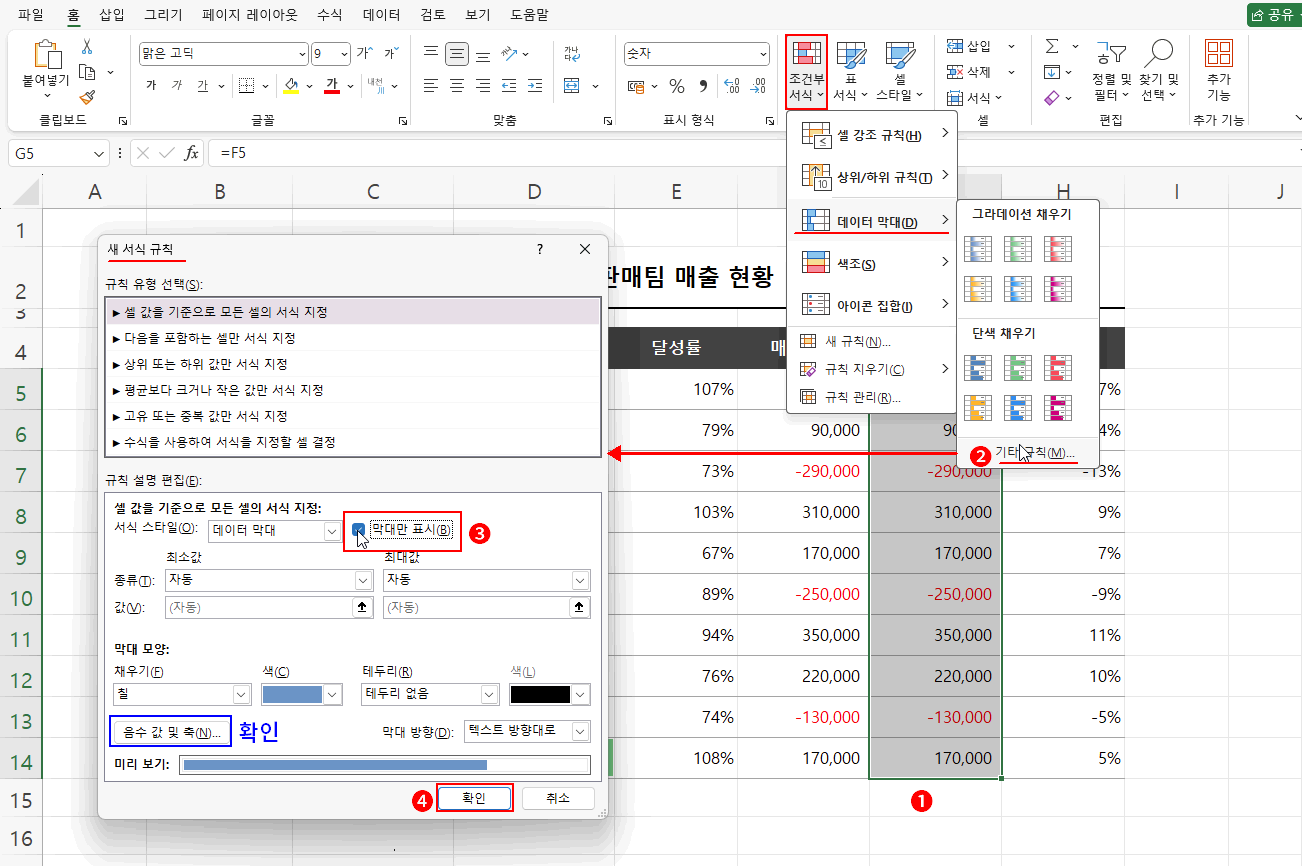Open the 데이터 ribbon tab

click(382, 16)
